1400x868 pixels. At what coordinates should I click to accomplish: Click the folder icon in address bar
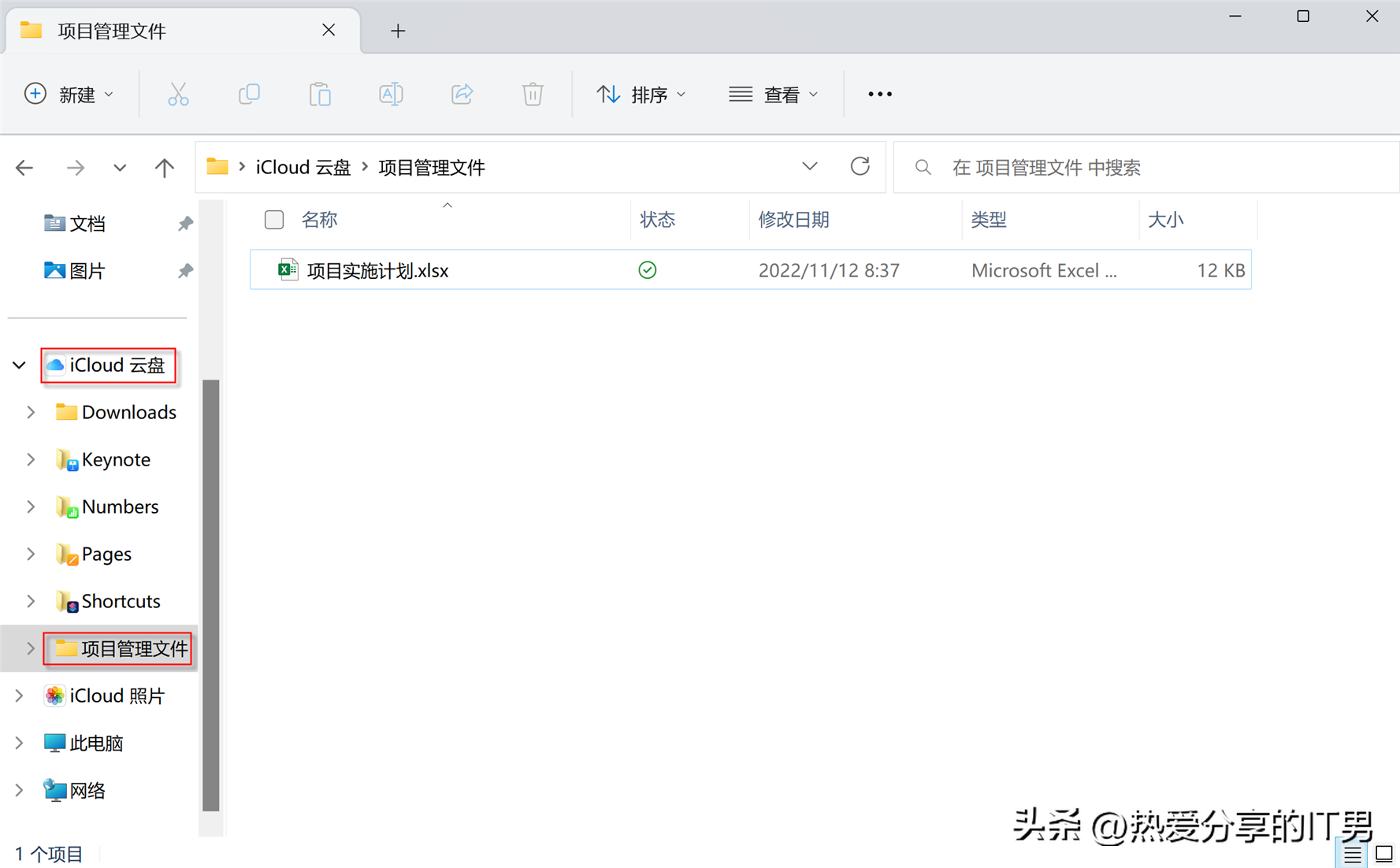click(217, 166)
